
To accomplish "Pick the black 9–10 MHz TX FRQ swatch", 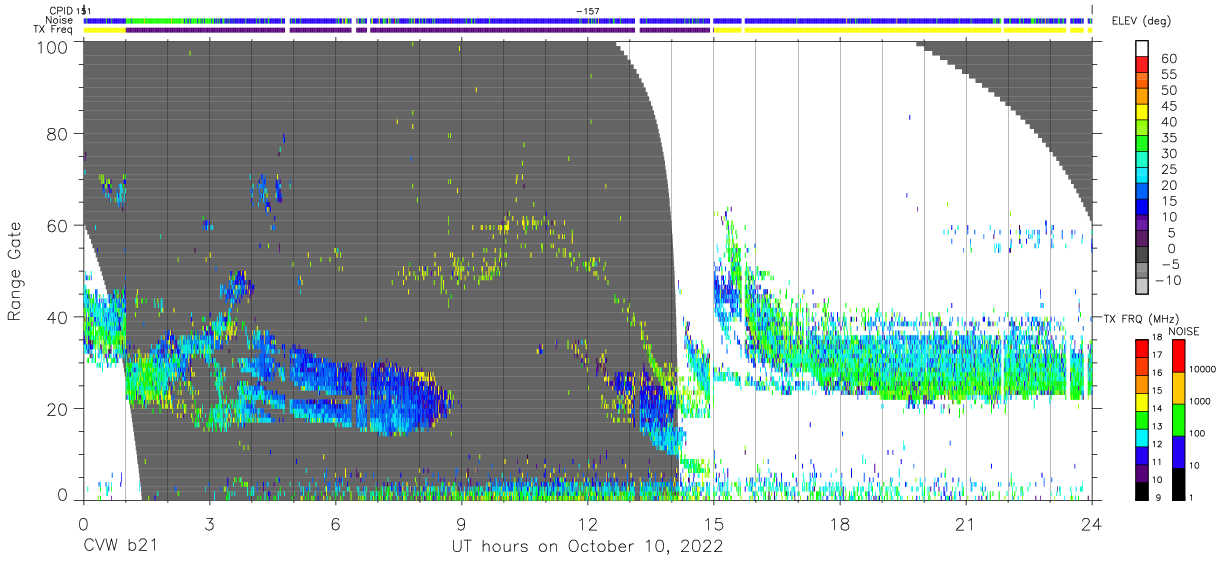I will click(1143, 490).
